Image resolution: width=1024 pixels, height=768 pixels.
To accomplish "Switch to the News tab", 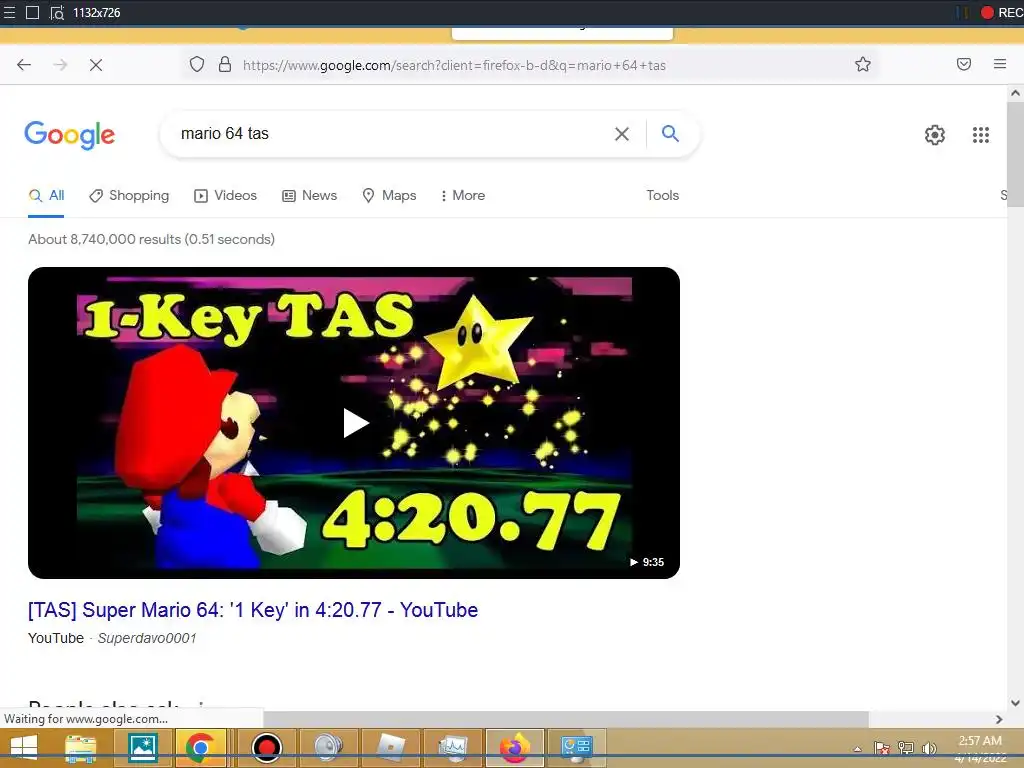I will [310, 195].
